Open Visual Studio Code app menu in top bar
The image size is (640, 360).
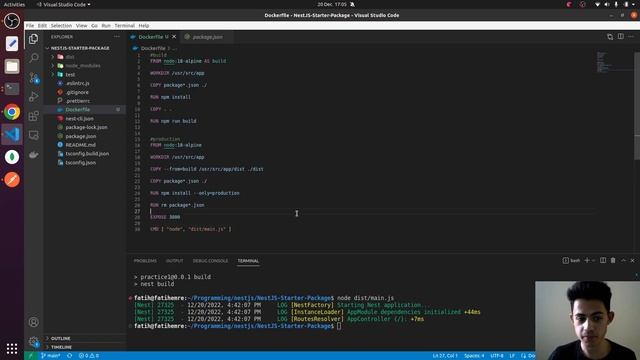coord(64,4)
